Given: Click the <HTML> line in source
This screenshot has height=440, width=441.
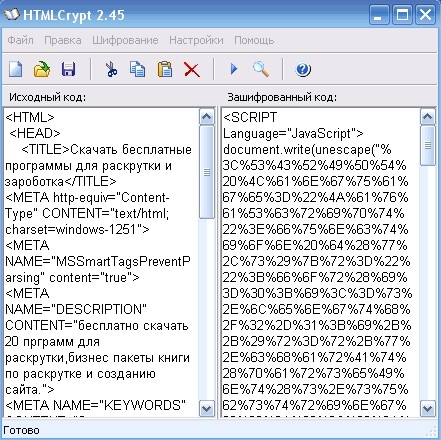Looking at the screenshot, I should (30, 117).
